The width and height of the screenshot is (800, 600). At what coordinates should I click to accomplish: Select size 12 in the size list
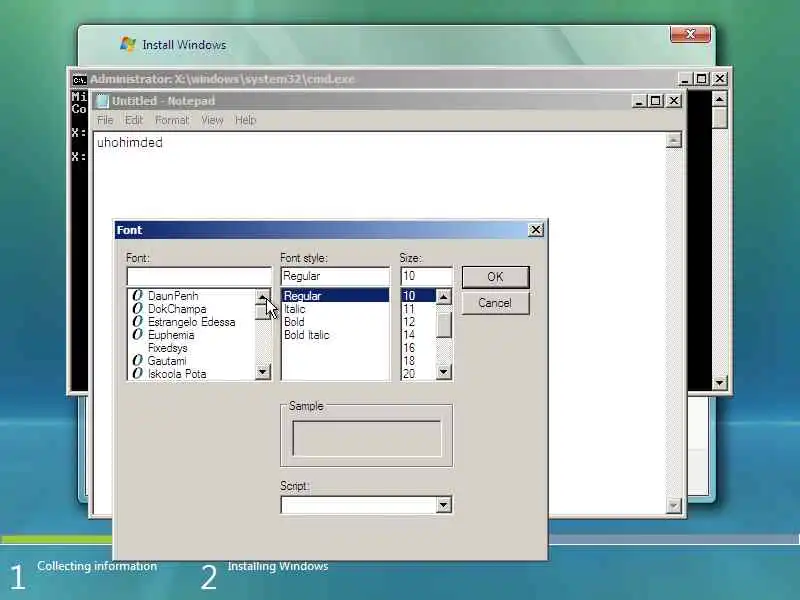coord(409,322)
